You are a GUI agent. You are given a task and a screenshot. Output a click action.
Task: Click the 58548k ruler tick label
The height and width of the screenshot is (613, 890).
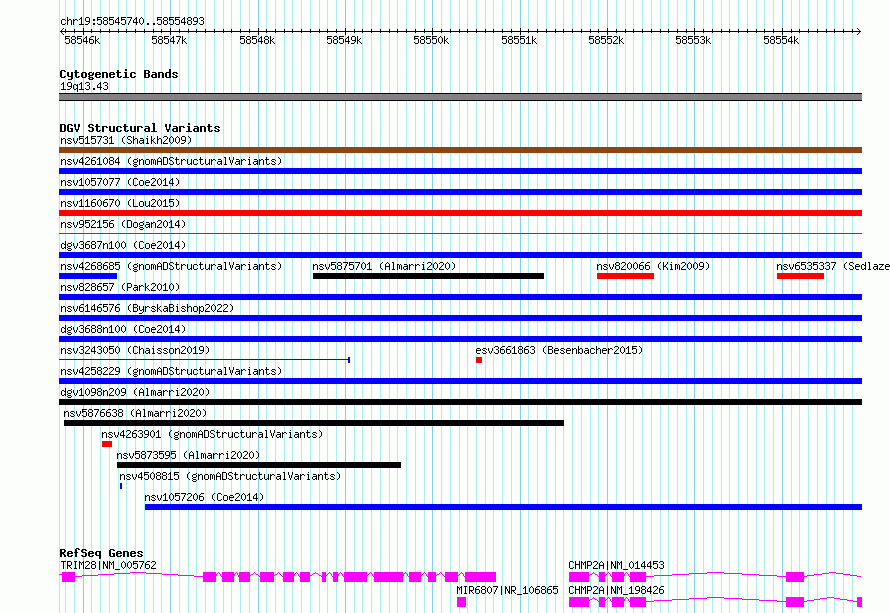(257, 40)
